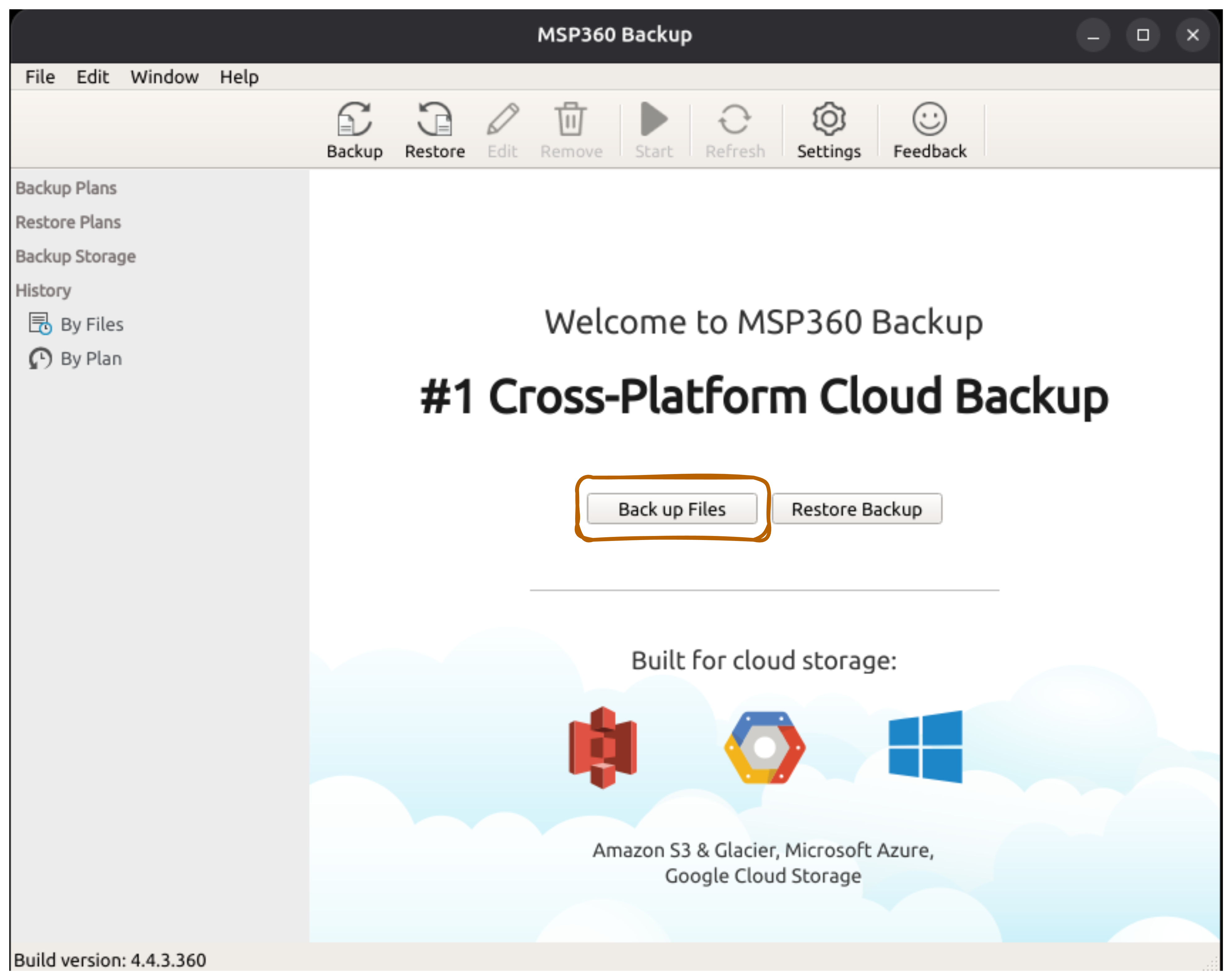Screen dimensions: 1232x980
Task: Open history By Files item
Action: [x=91, y=324]
